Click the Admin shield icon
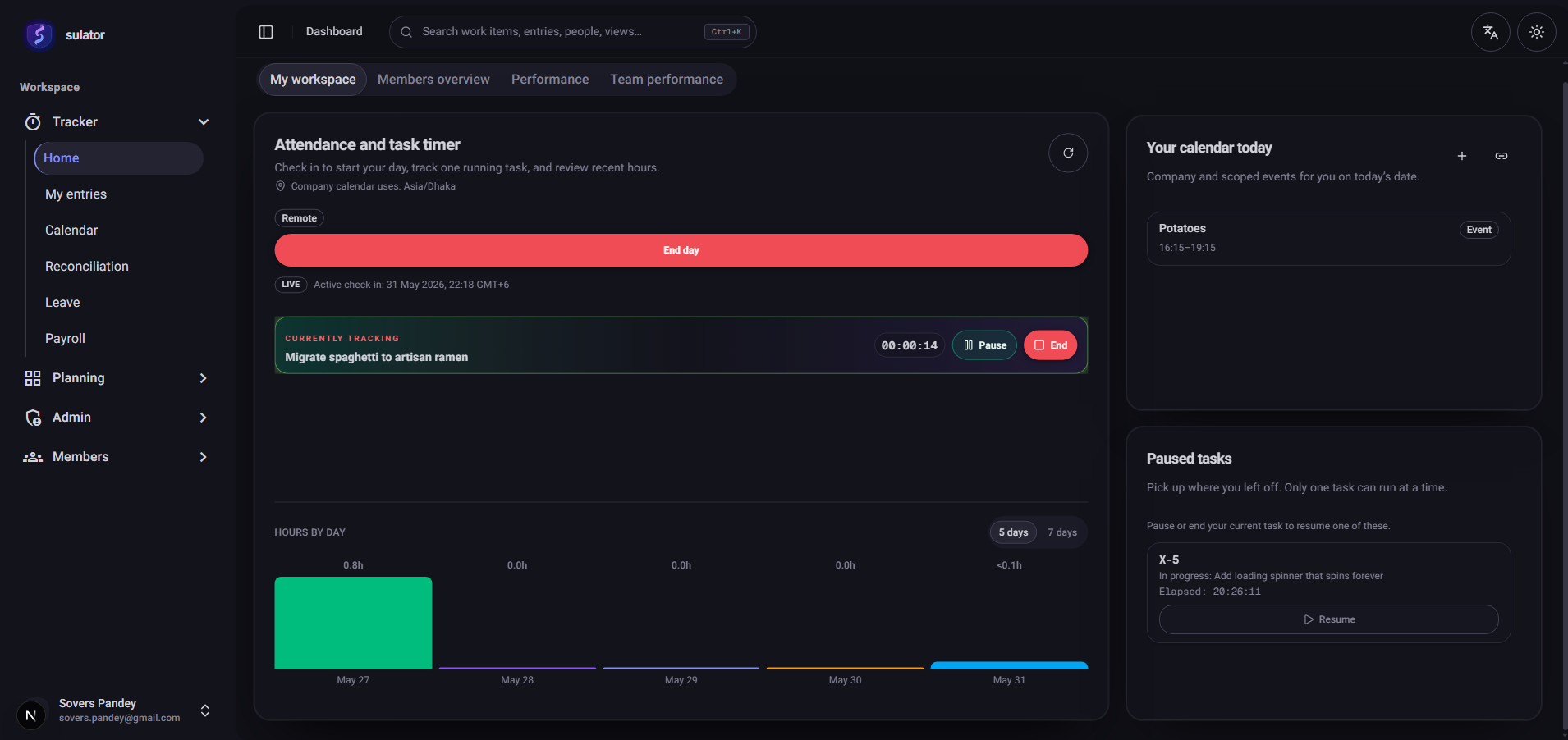Screen dimensions: 1568x740 (x=33, y=418)
